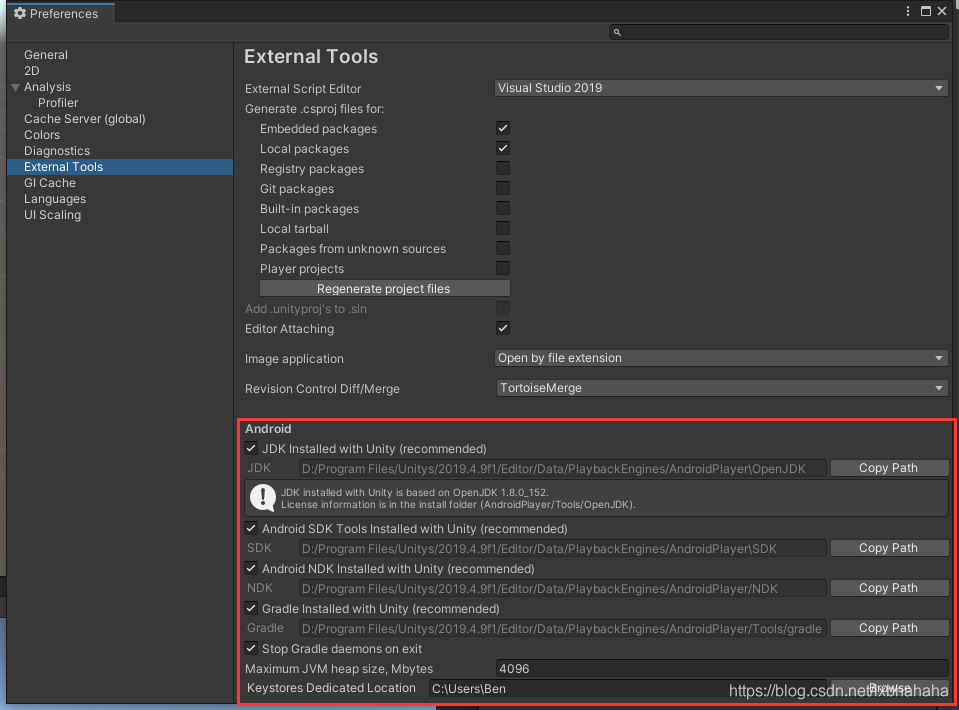This screenshot has height=710, width=959.
Task: Select Diagnostics preferences category
Action: click(x=57, y=150)
